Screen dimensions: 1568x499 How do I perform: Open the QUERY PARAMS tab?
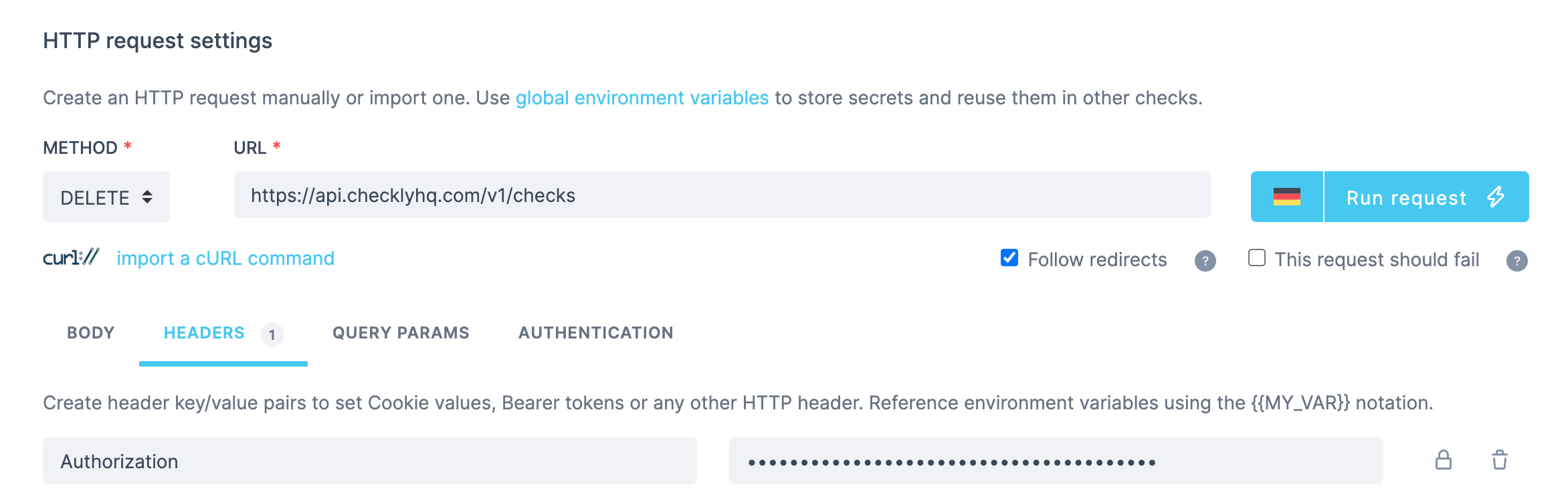click(401, 332)
